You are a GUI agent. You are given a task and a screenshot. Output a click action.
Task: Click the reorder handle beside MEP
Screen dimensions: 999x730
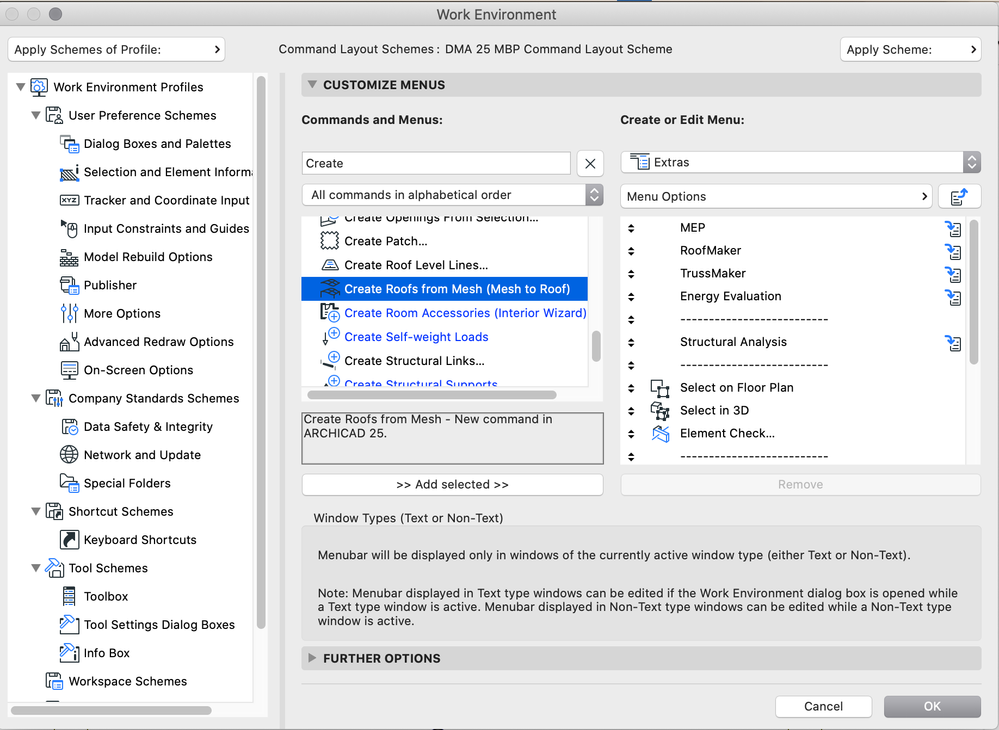[x=631, y=228]
